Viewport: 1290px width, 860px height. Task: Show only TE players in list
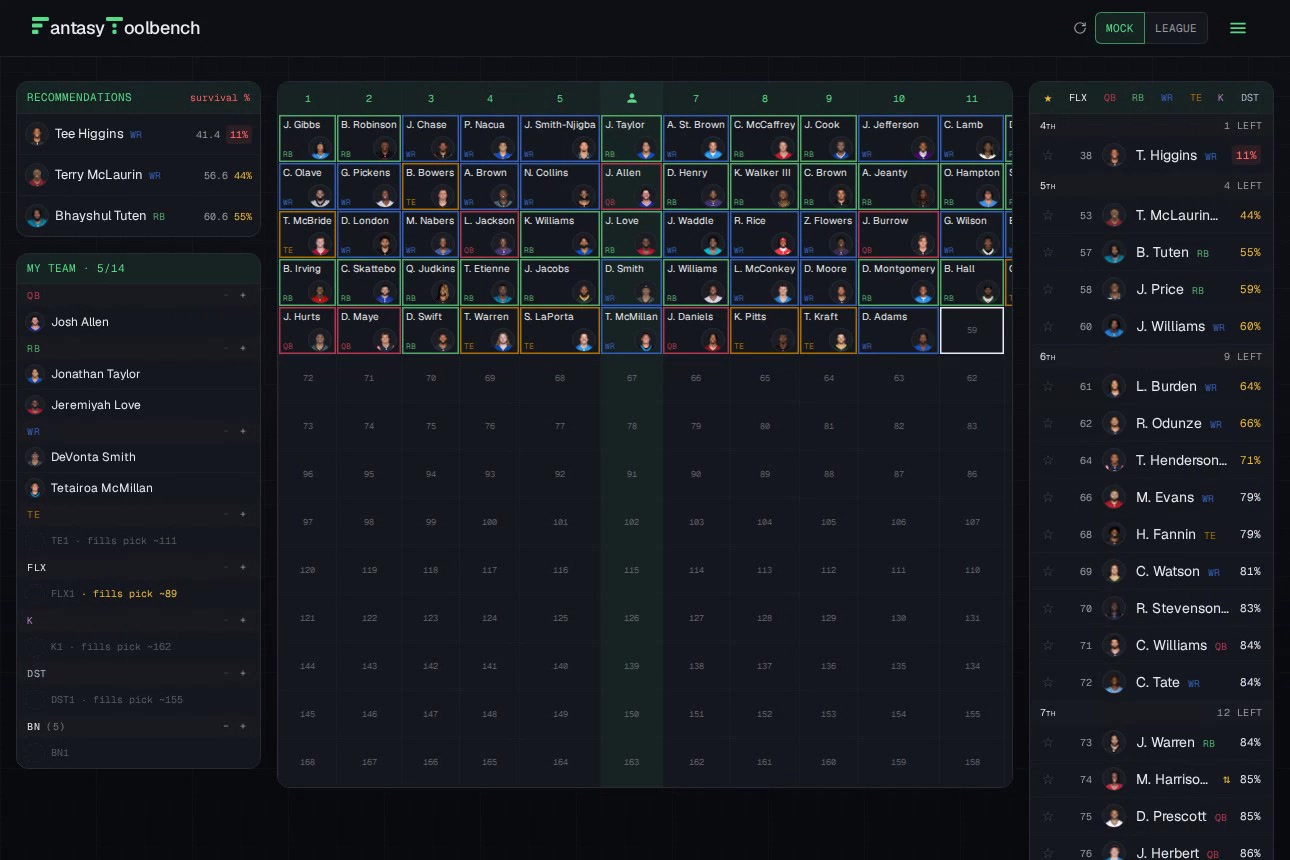1196,98
